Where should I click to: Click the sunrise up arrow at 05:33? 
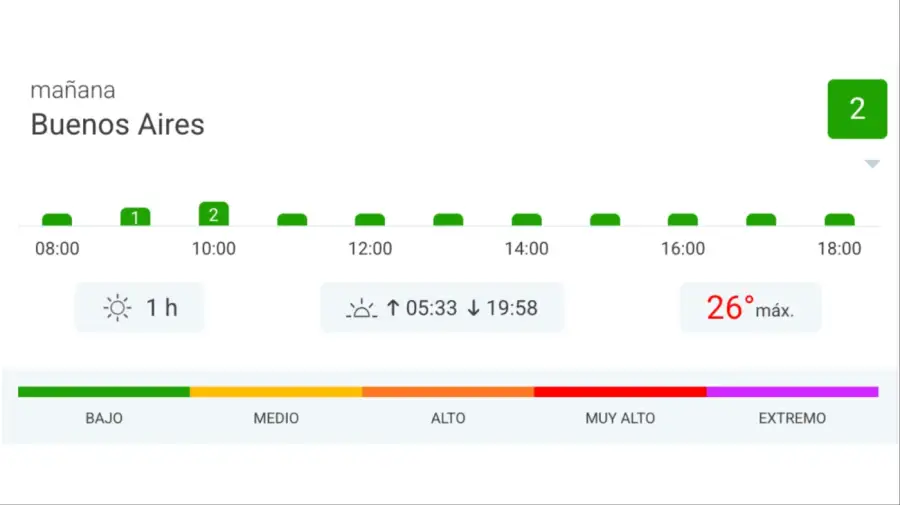393,308
